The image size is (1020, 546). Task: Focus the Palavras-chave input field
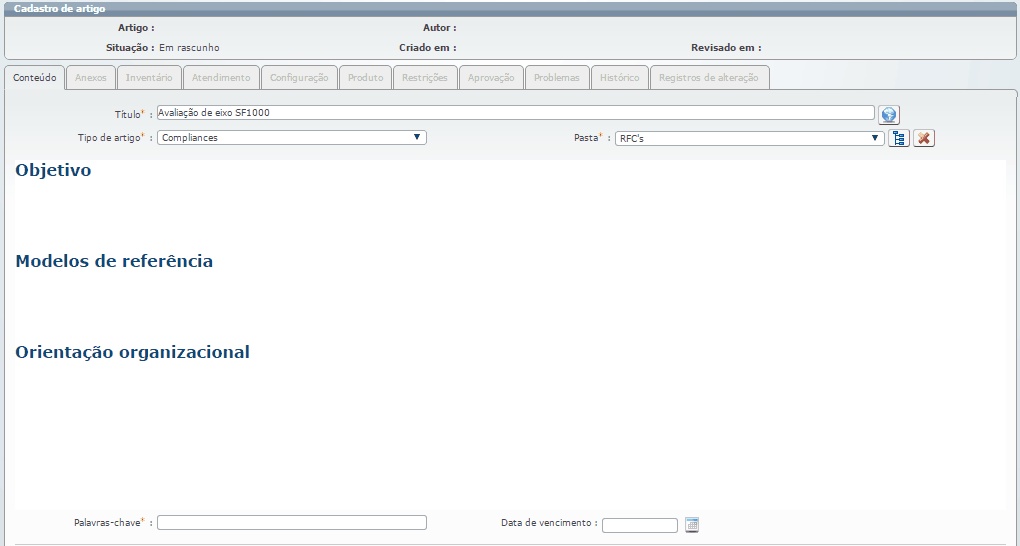pyautogui.click(x=292, y=522)
